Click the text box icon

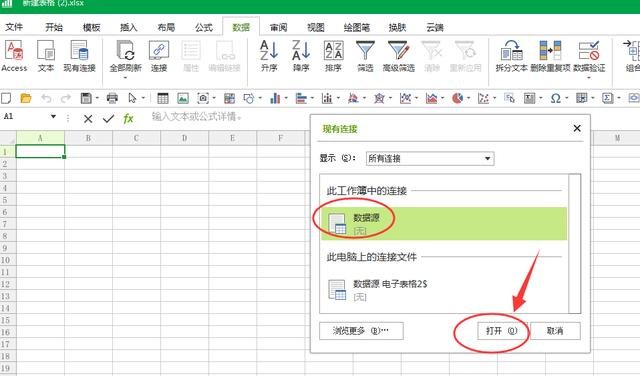tap(529, 98)
